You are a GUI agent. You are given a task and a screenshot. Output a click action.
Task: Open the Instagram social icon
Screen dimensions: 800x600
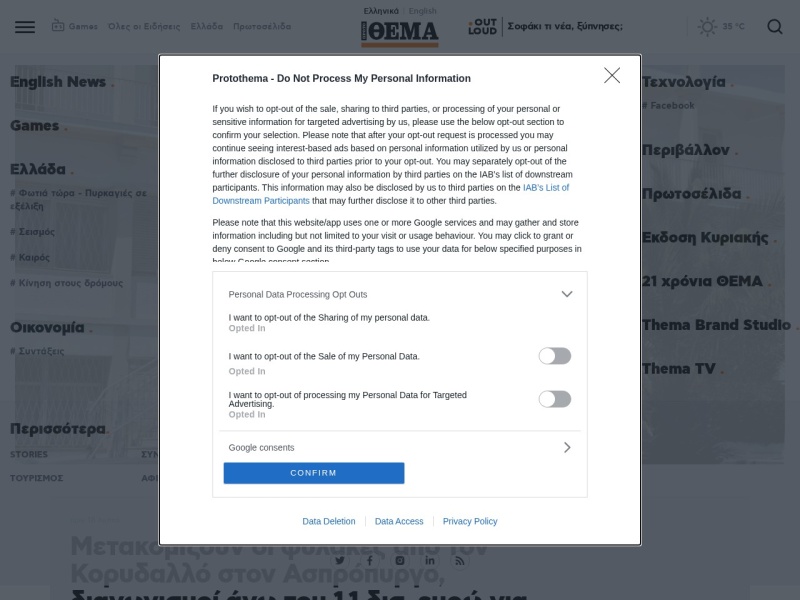[x=400, y=561]
